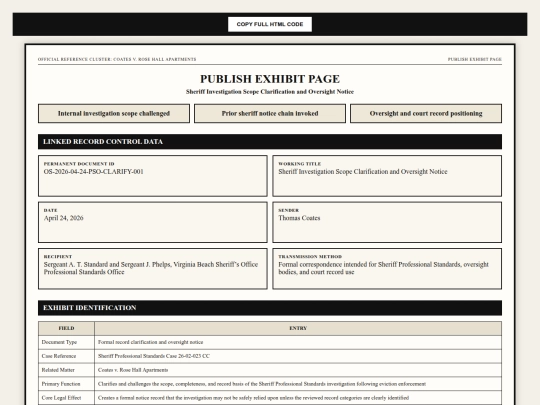Click the 'ENTRY' table column header

point(298,328)
